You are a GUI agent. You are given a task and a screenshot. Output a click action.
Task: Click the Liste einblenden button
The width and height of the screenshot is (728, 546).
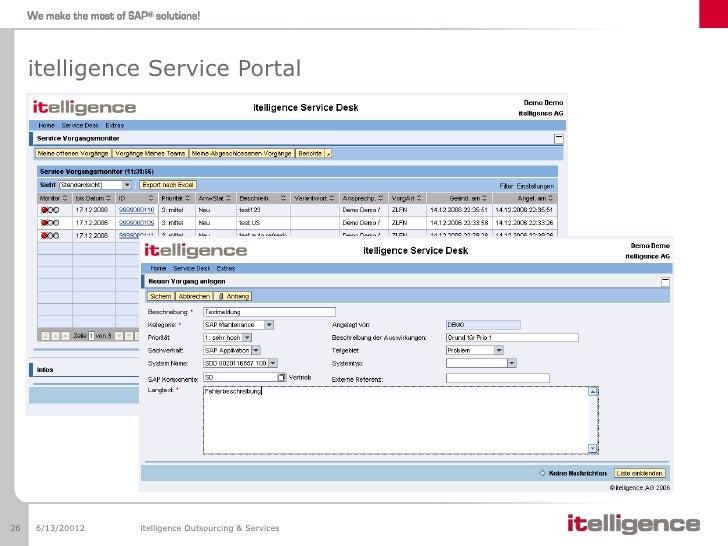pos(640,473)
